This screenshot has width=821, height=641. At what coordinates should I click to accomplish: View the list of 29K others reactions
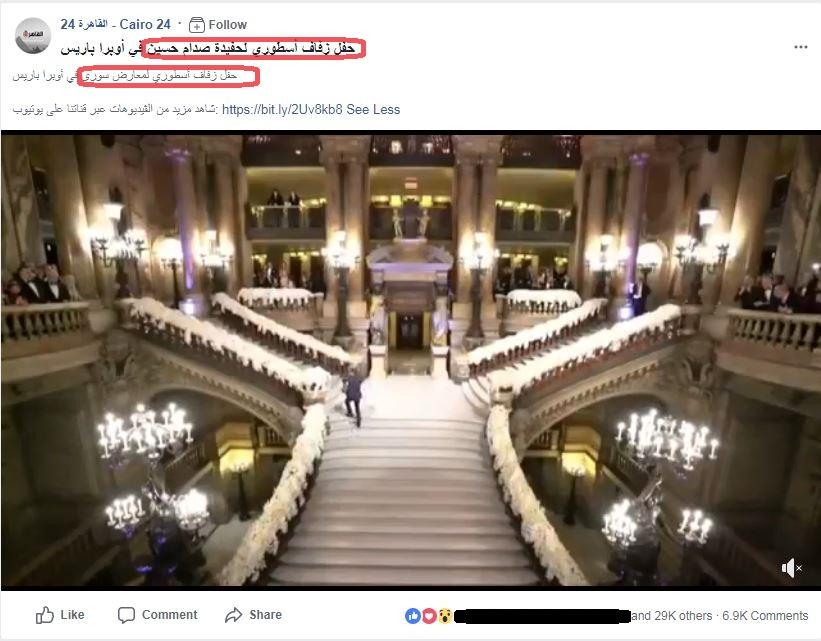pyautogui.click(x=672, y=616)
